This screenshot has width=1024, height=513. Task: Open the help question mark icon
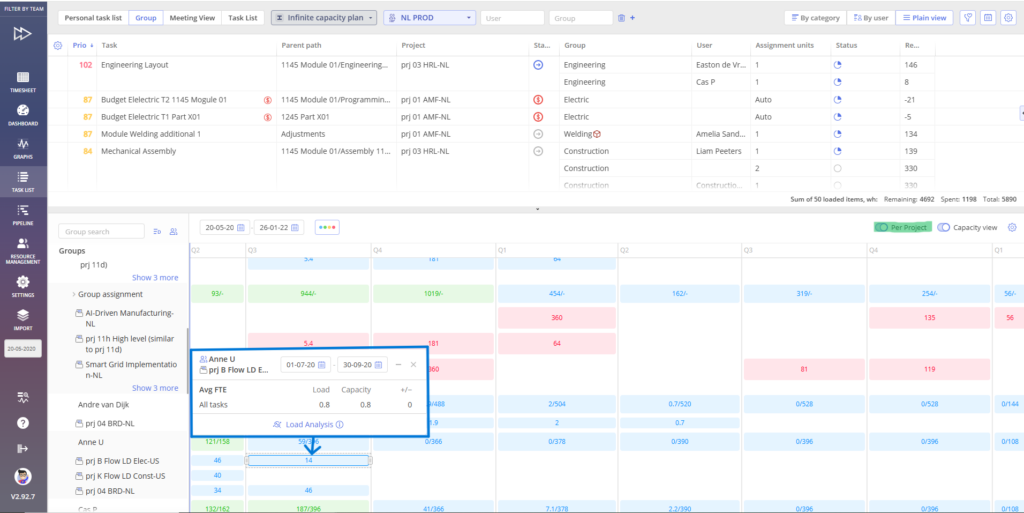(x=23, y=422)
